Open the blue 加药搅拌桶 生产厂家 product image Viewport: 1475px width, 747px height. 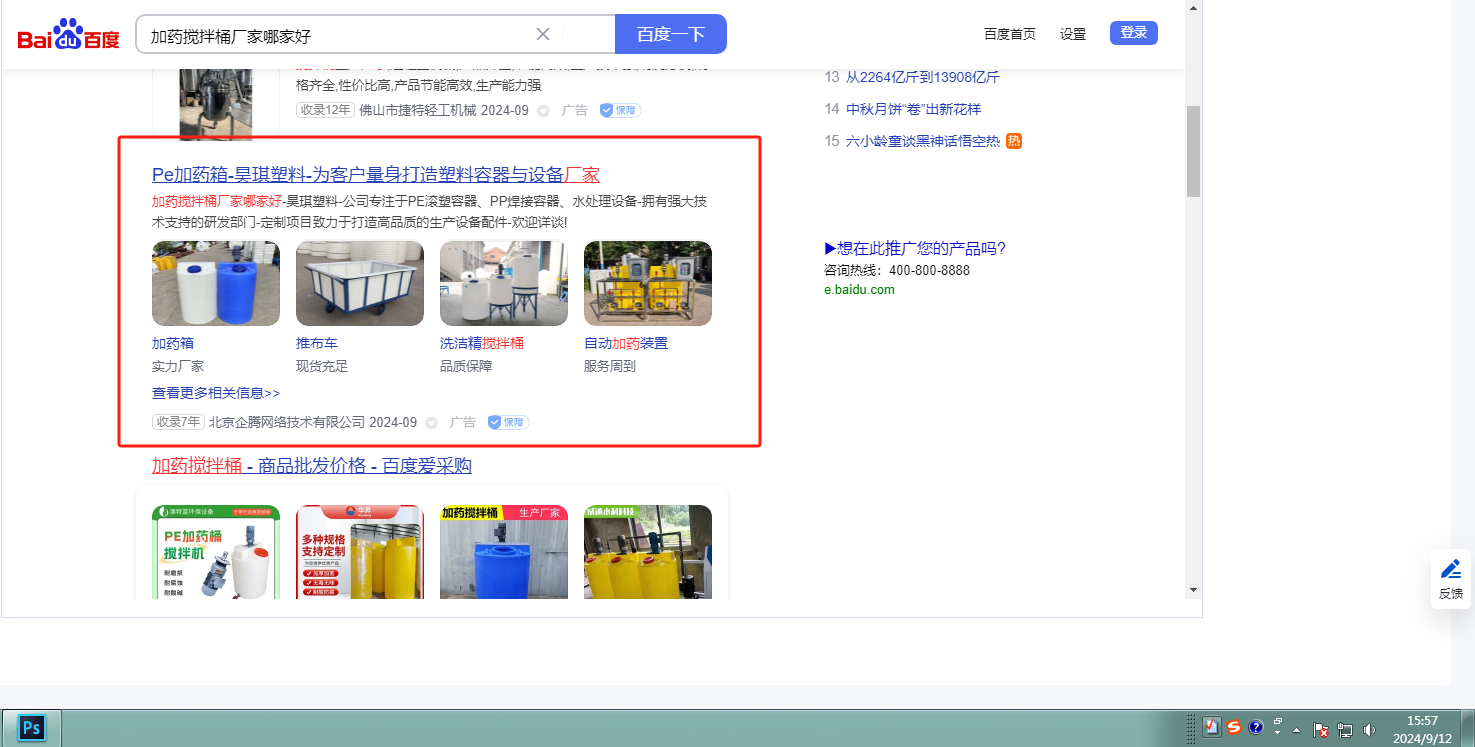coord(504,551)
